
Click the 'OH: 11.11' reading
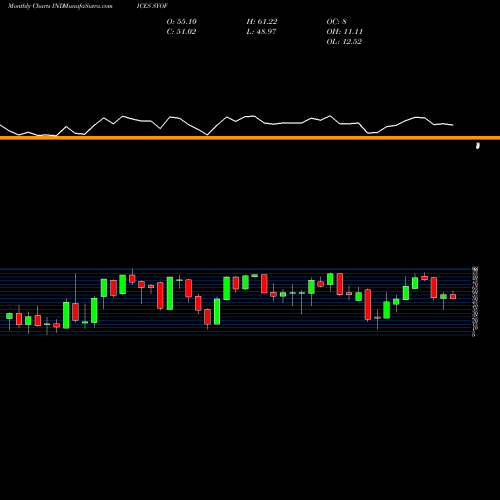pyautogui.click(x=345, y=32)
